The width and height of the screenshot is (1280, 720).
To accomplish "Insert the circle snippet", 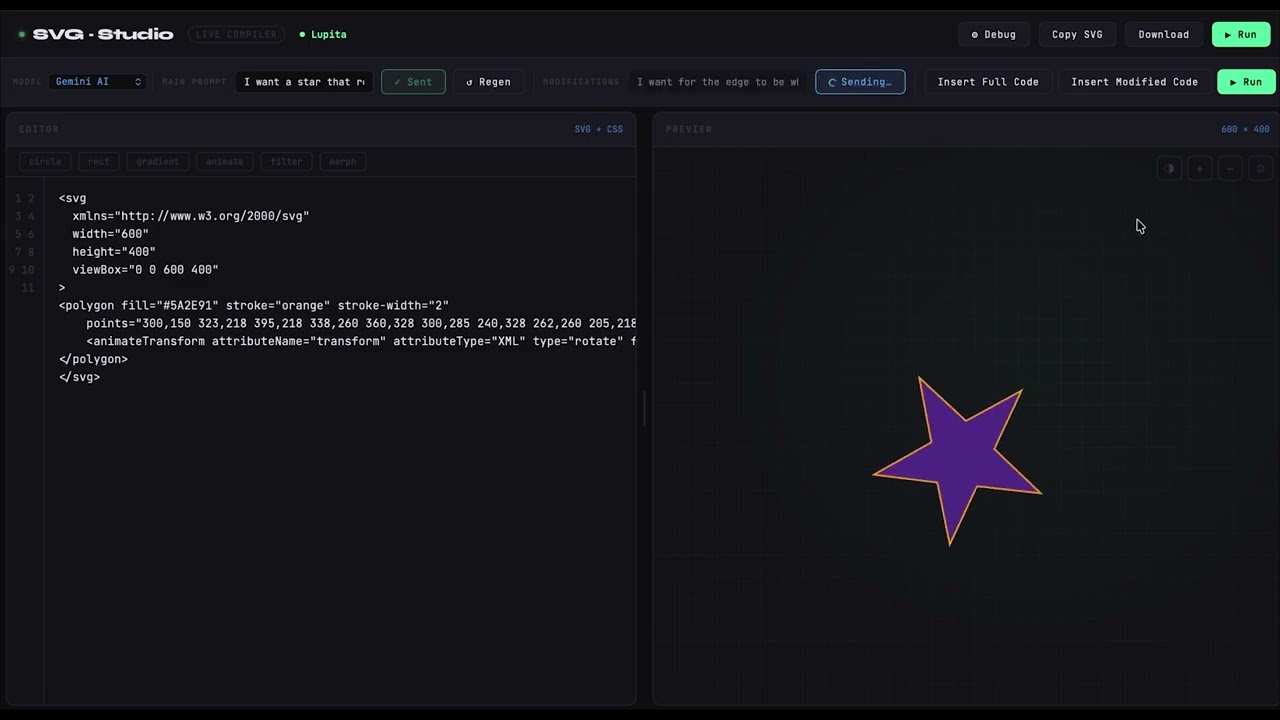I will click(45, 161).
